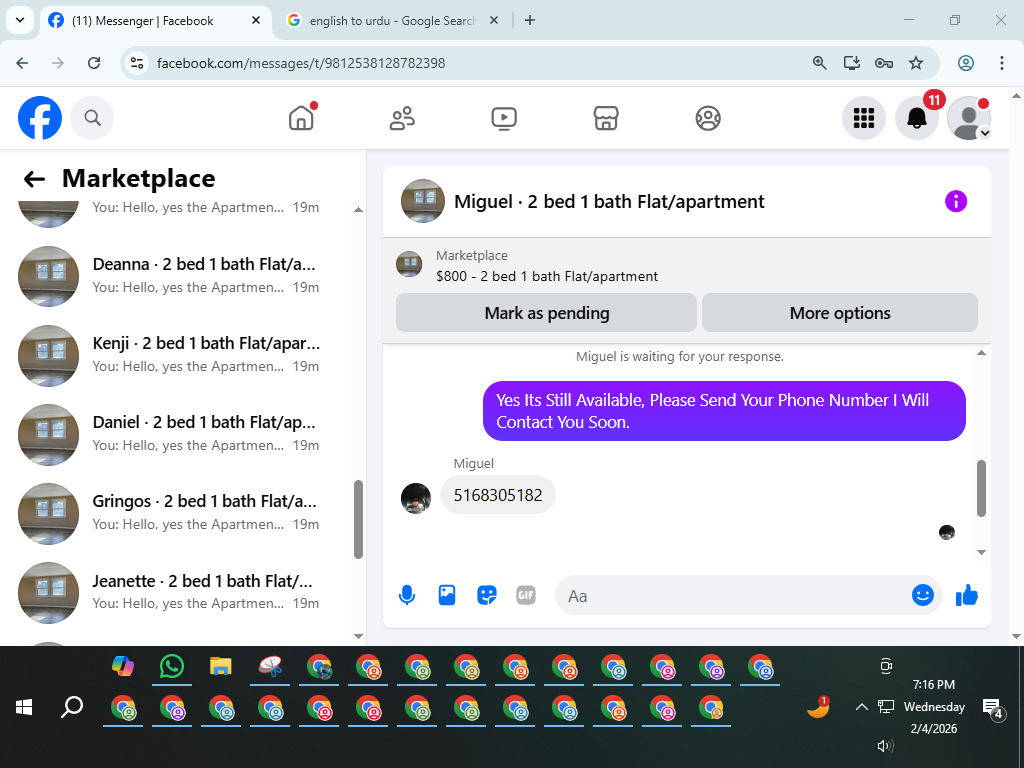Record a voice clip with microphone icon

pyautogui.click(x=407, y=595)
